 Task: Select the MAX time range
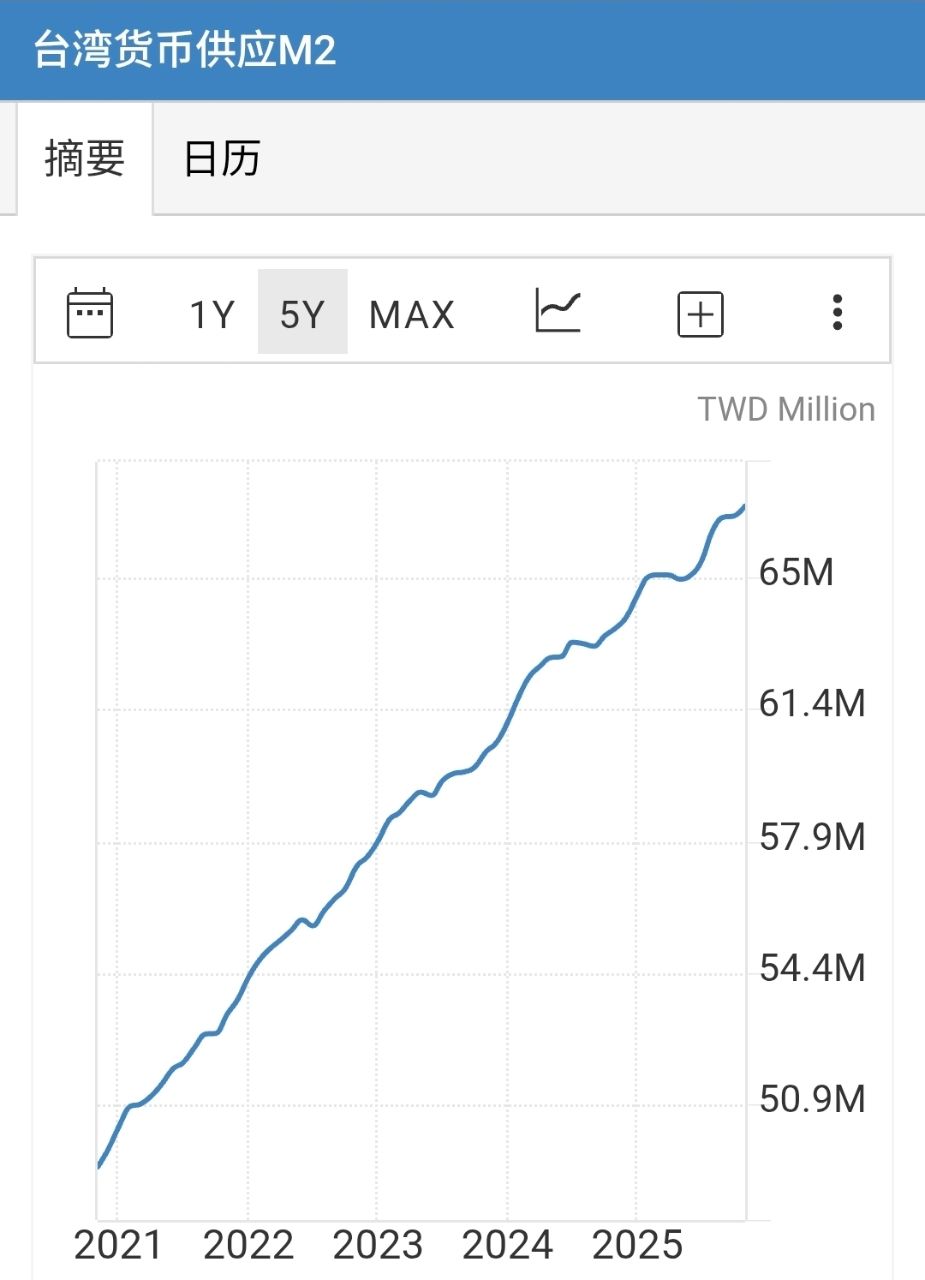412,315
